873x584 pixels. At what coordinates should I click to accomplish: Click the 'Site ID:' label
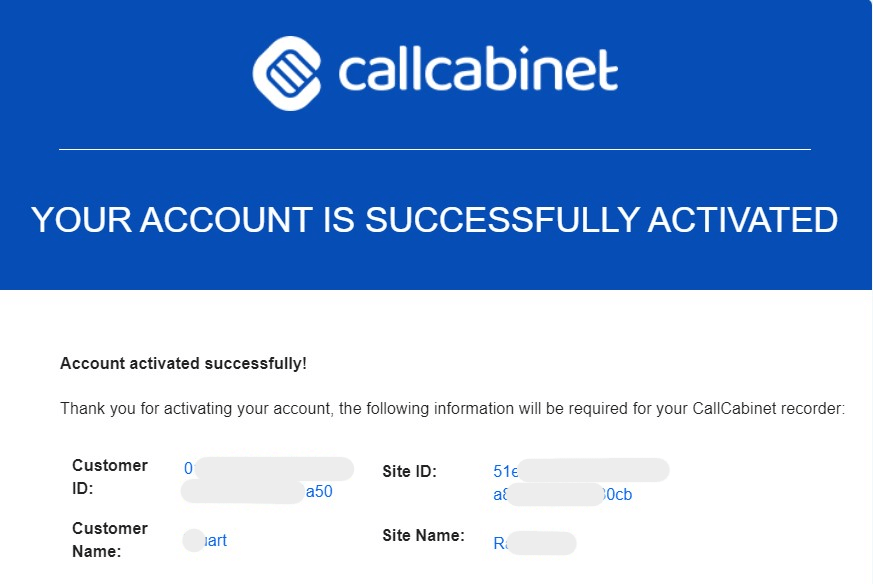coord(409,472)
